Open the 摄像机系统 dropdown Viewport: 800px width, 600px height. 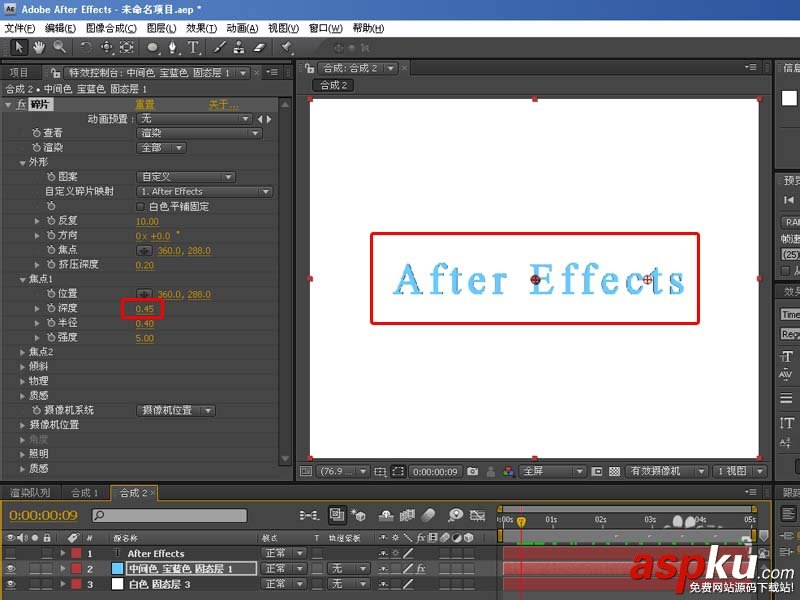(176, 411)
